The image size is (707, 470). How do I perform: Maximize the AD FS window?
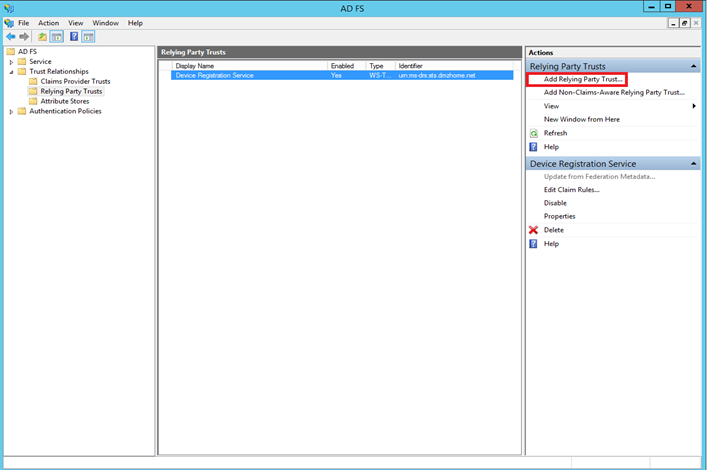pyautogui.click(x=668, y=6)
